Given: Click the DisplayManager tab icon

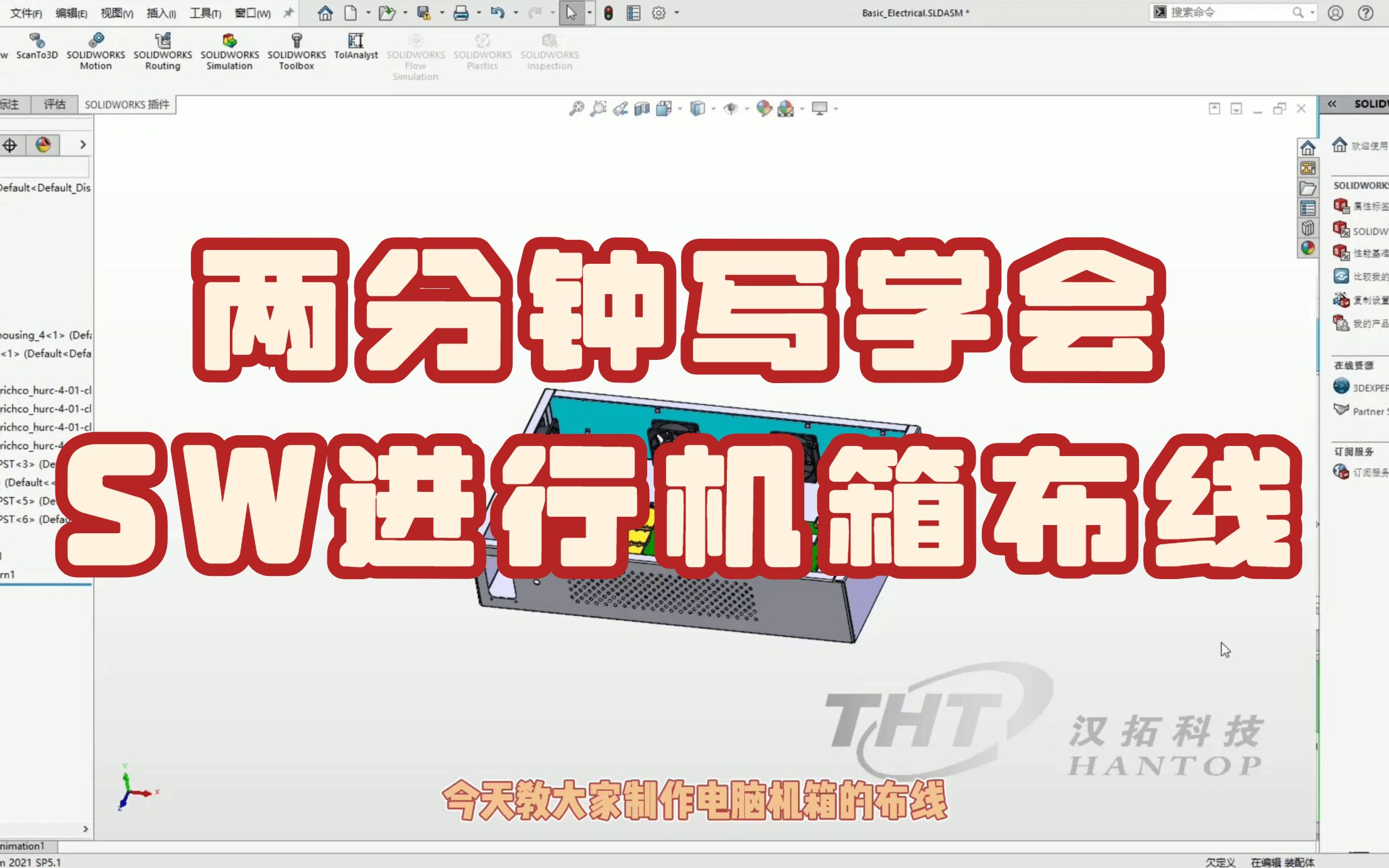Looking at the screenshot, I should [43, 145].
